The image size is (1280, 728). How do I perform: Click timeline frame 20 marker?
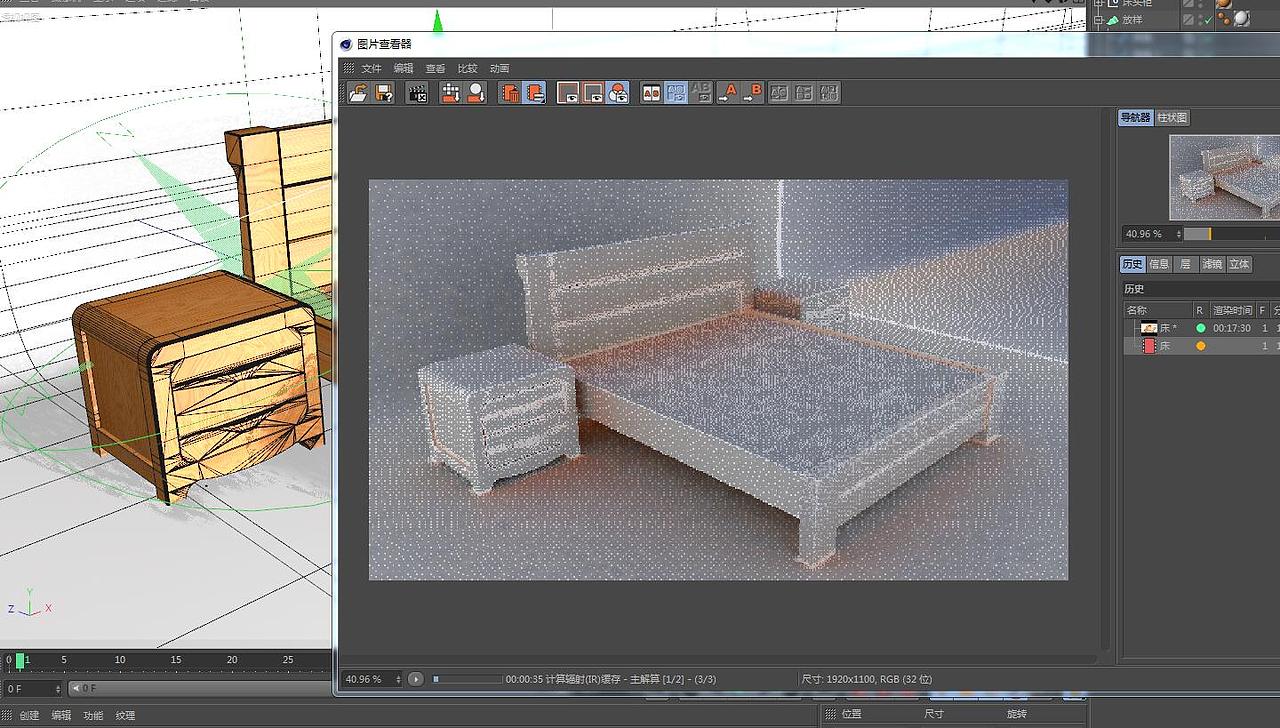[231, 660]
